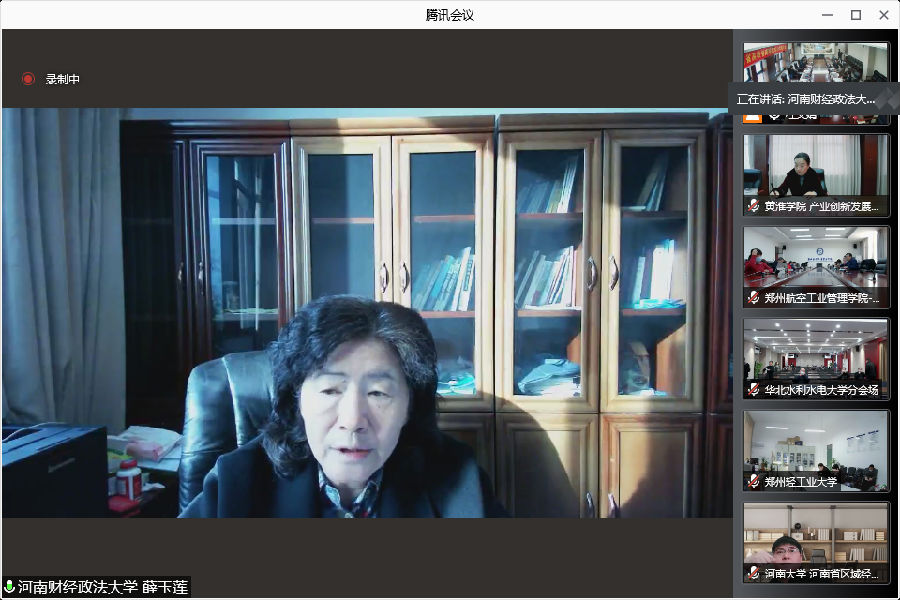Click the red recording indicator icon
This screenshot has height=600, width=900.
coord(28,79)
